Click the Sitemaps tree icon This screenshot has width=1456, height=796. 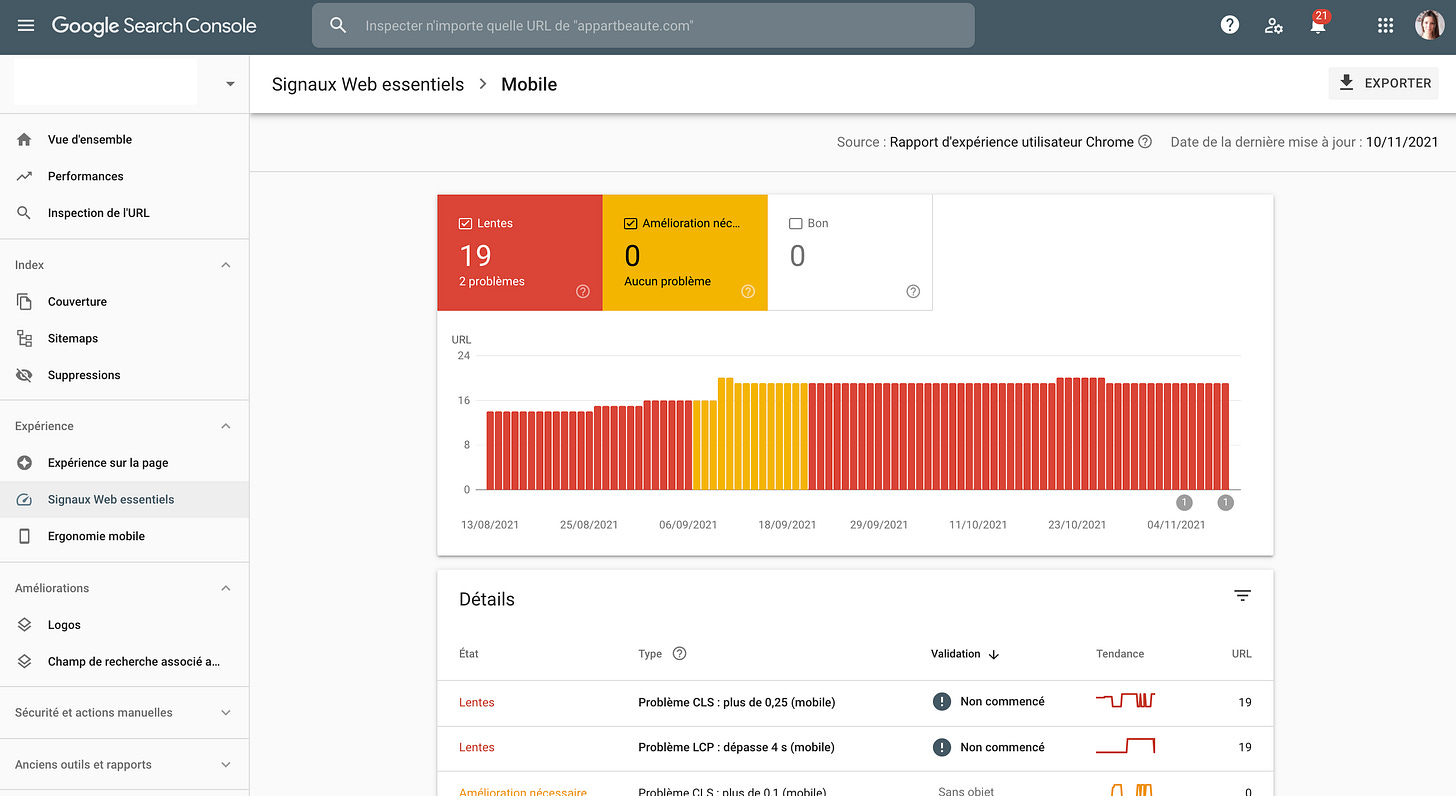pos(25,338)
